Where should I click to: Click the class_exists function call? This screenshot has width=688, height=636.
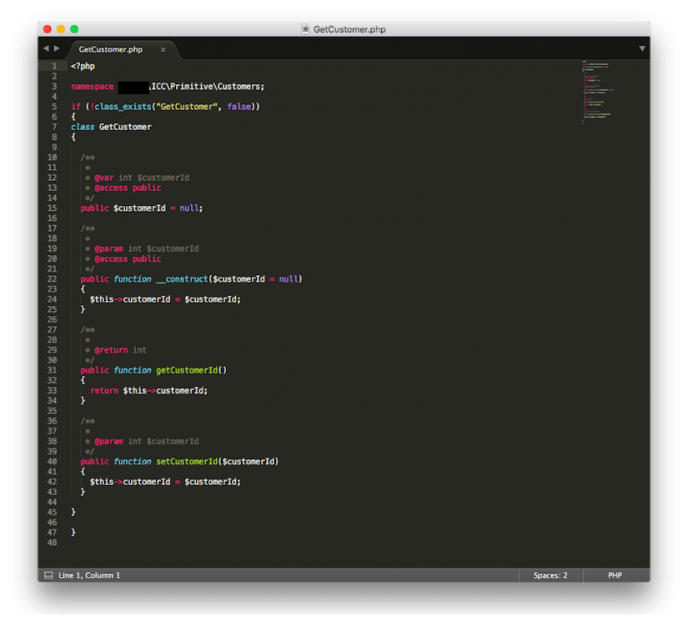pos(123,107)
